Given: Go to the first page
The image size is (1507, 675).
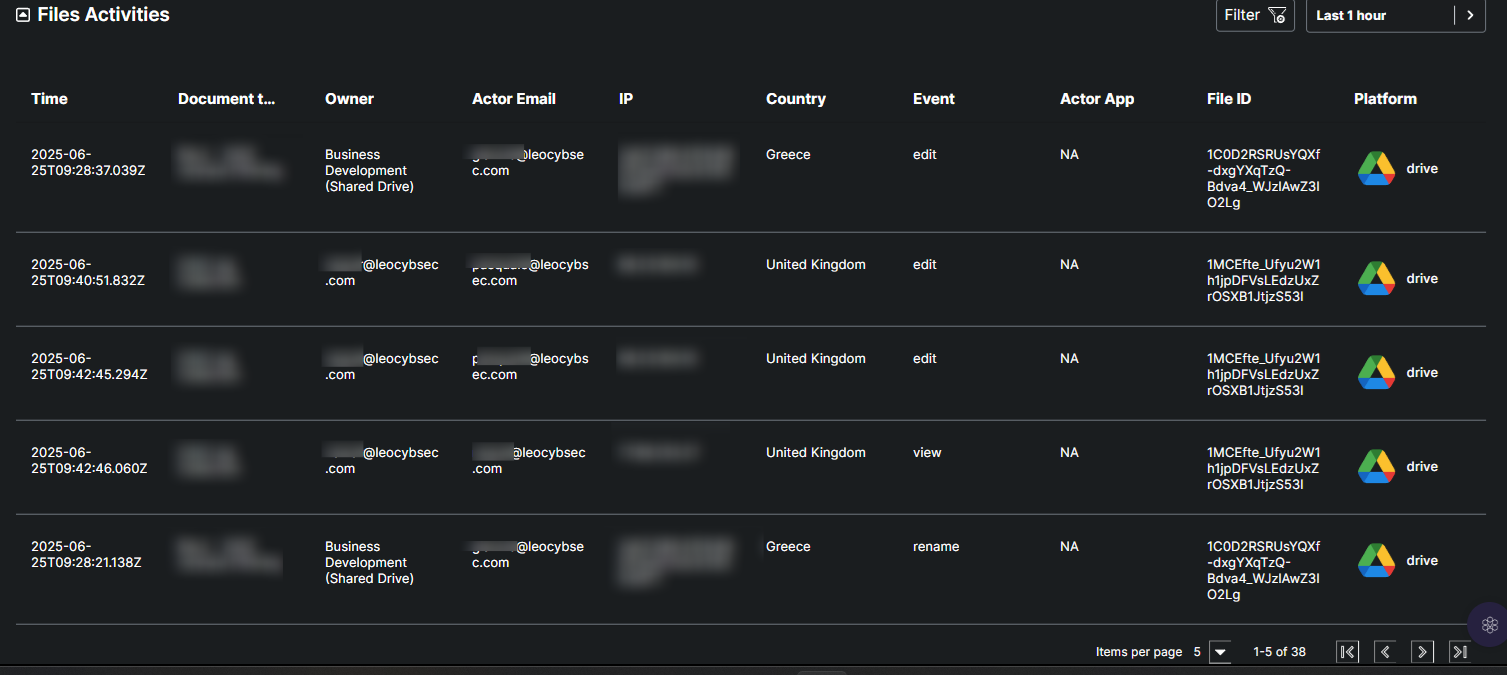Looking at the screenshot, I should coord(1348,652).
